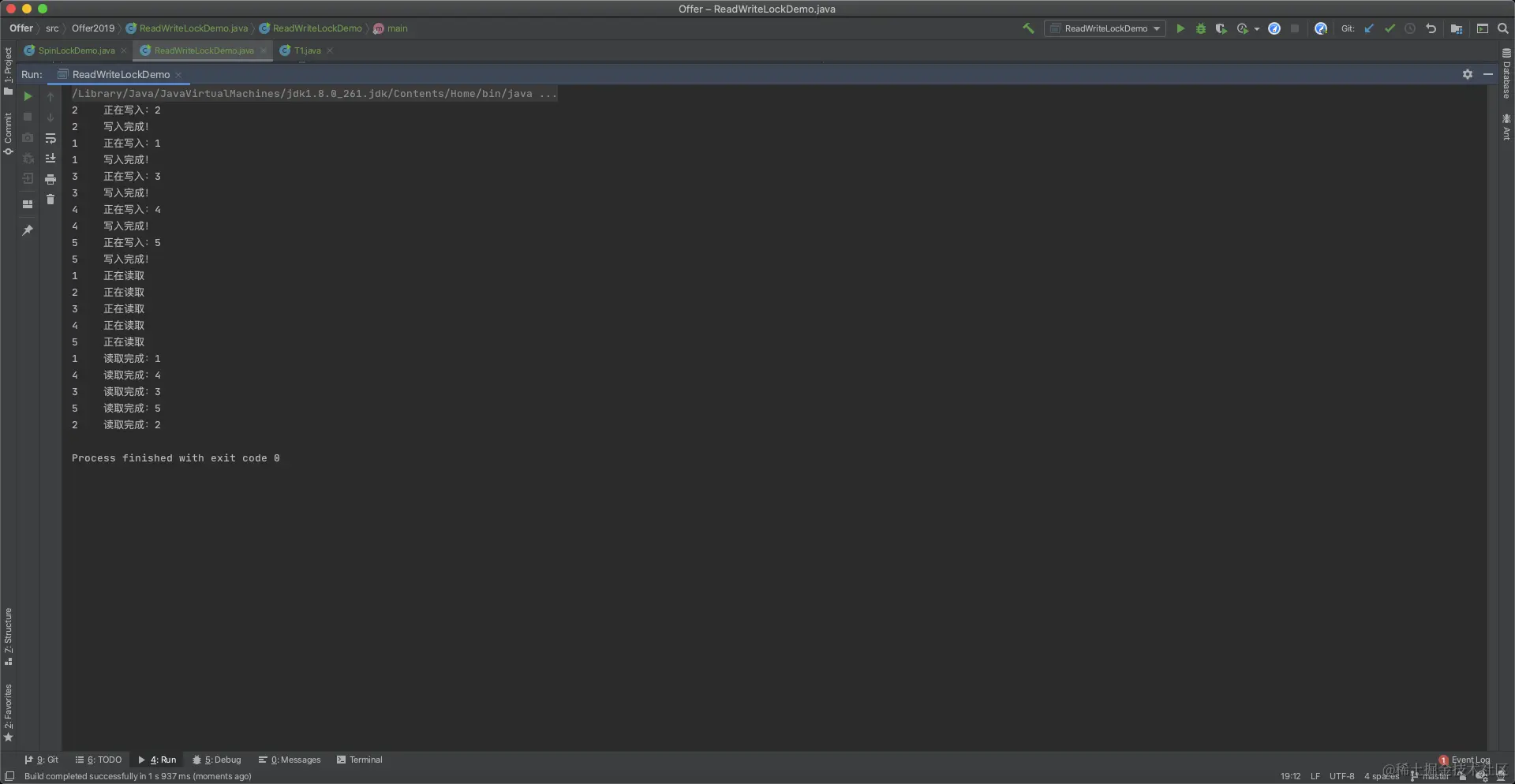The height and width of the screenshot is (784, 1515).
Task: Click the first blue gauge toolbar icon
Action: tap(1274, 28)
